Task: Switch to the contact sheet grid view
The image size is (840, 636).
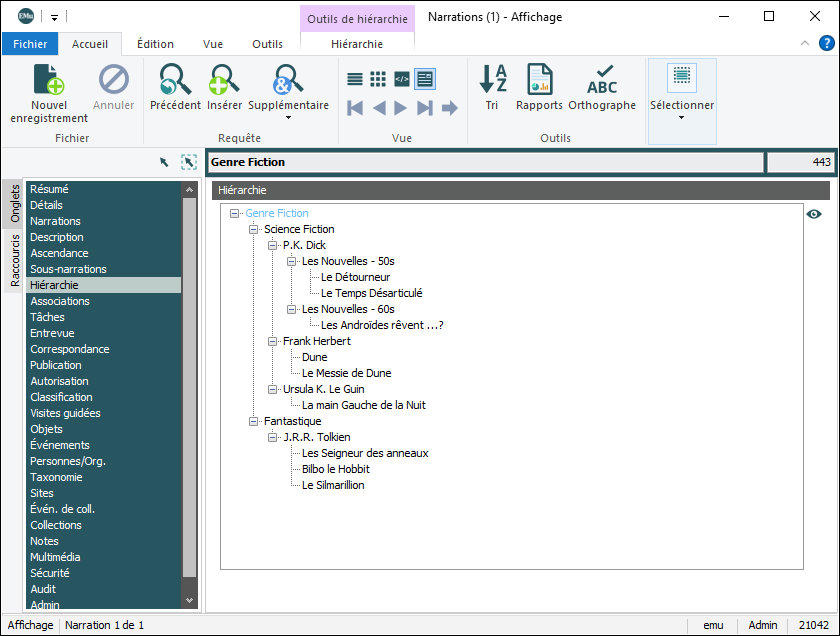Action: pos(378,79)
